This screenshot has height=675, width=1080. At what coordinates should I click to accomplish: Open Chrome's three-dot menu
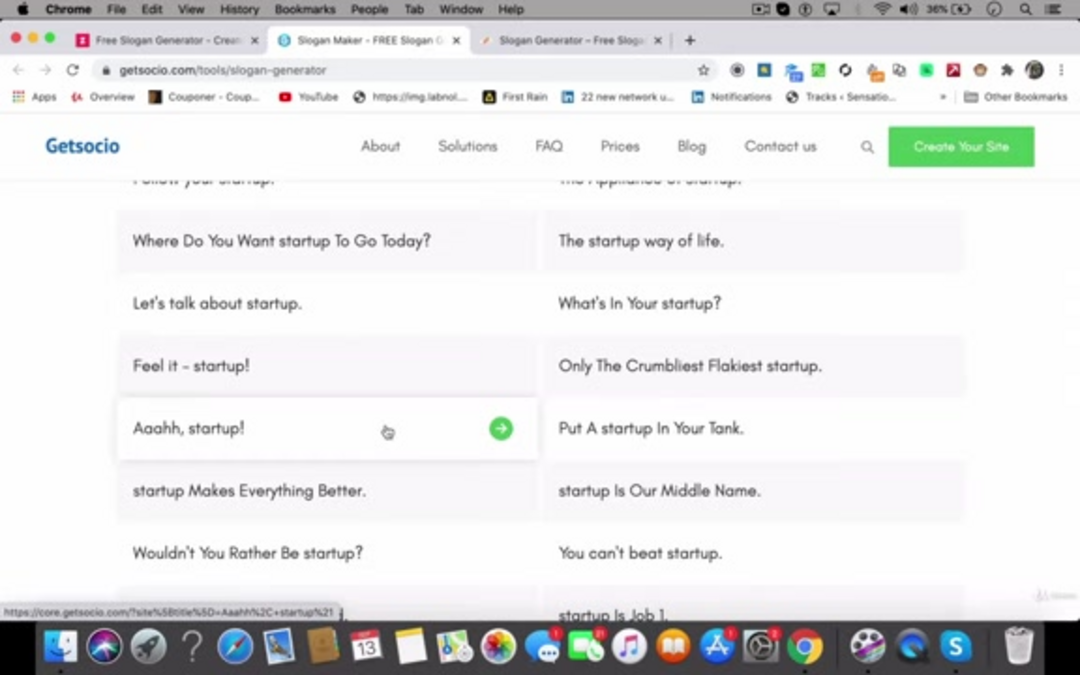(1061, 70)
